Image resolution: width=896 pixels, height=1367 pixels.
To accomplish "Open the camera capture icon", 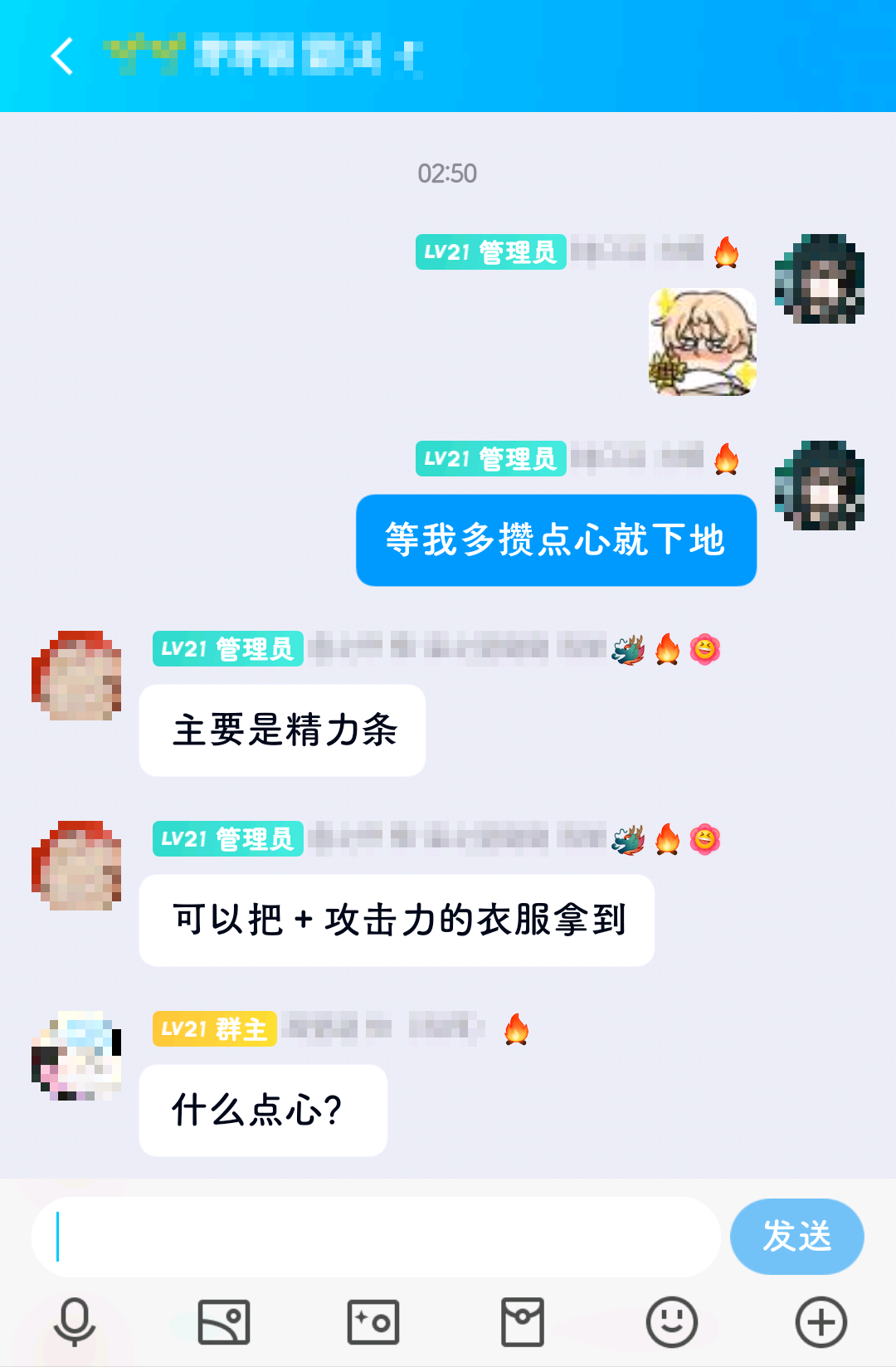I will 373,1321.
